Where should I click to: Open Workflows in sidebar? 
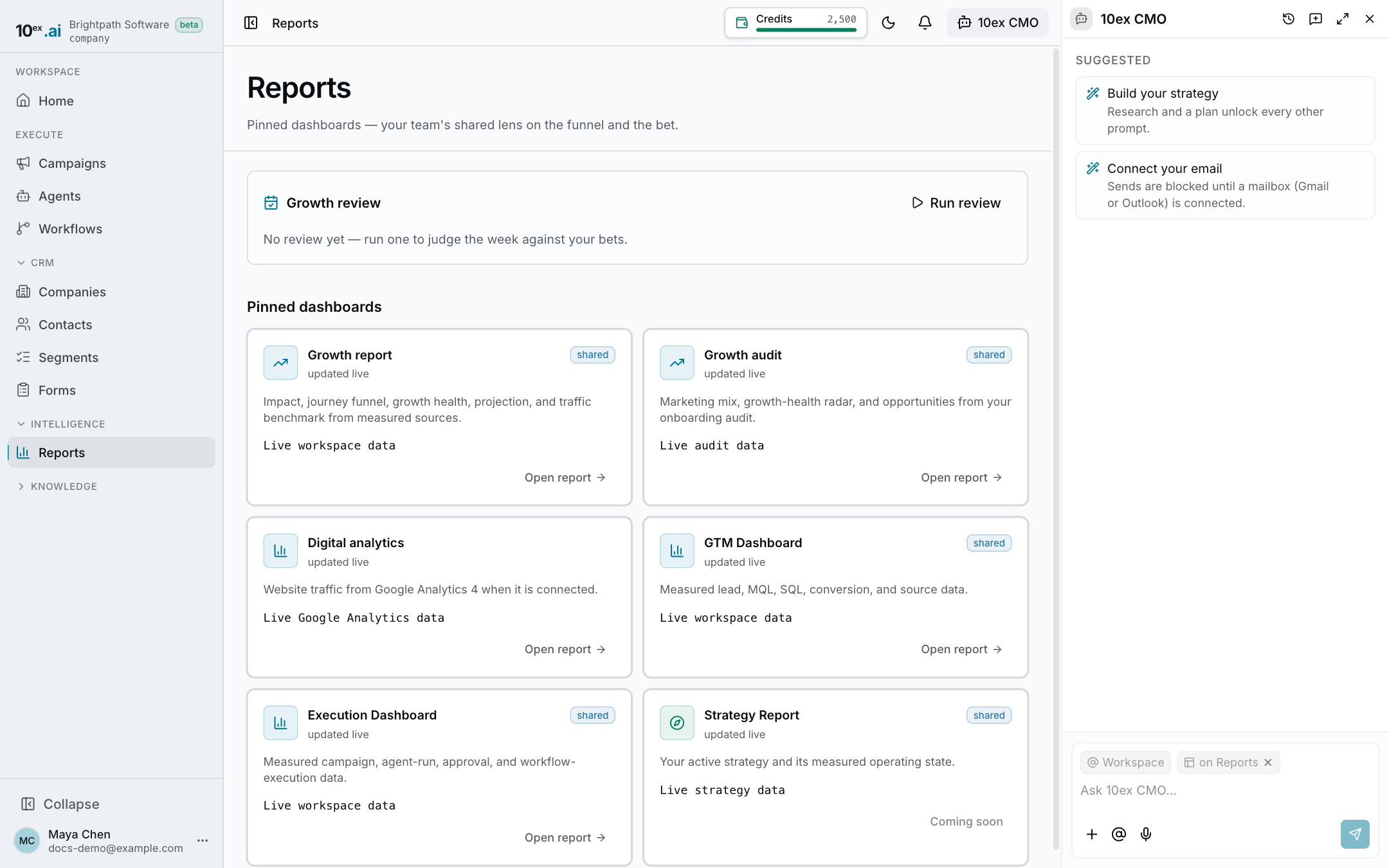point(111,229)
